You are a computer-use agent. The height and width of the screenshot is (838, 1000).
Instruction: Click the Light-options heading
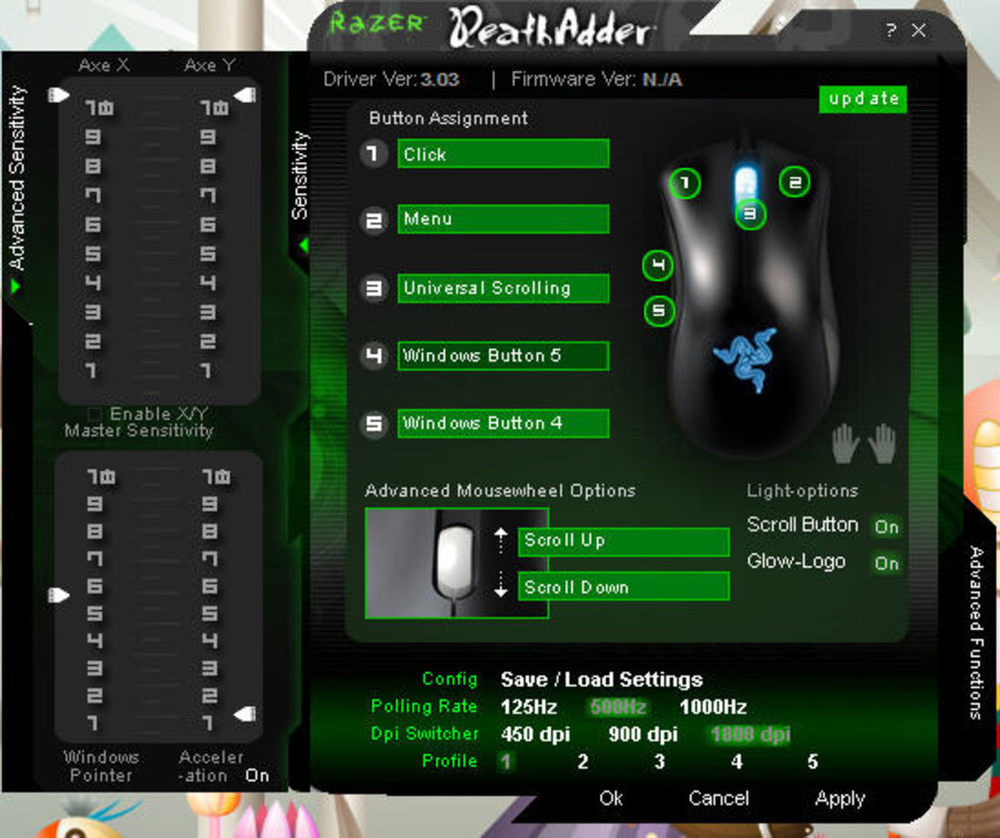[802, 490]
